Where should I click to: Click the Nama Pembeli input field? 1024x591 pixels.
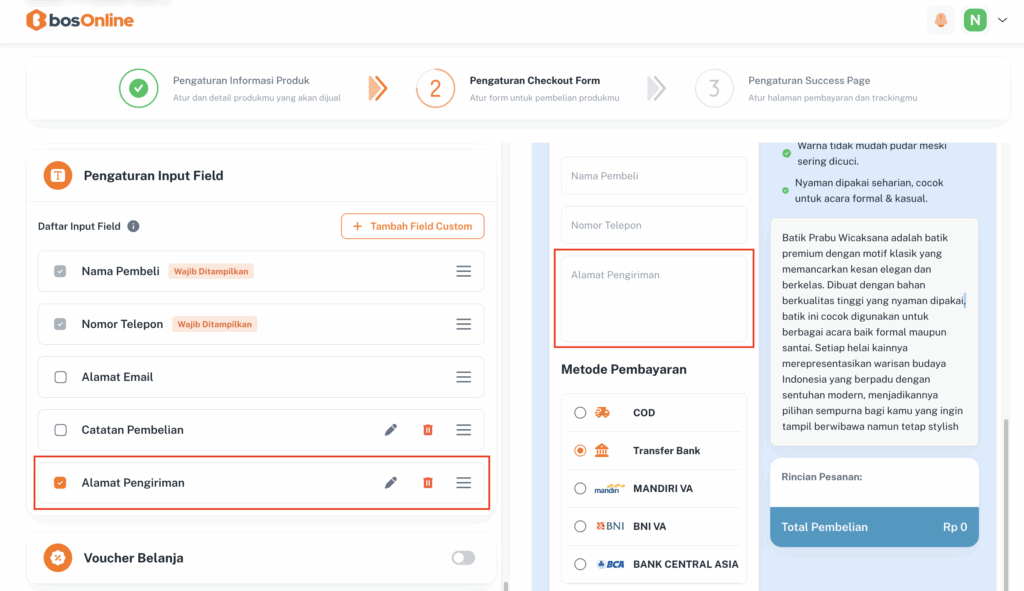[653, 176]
